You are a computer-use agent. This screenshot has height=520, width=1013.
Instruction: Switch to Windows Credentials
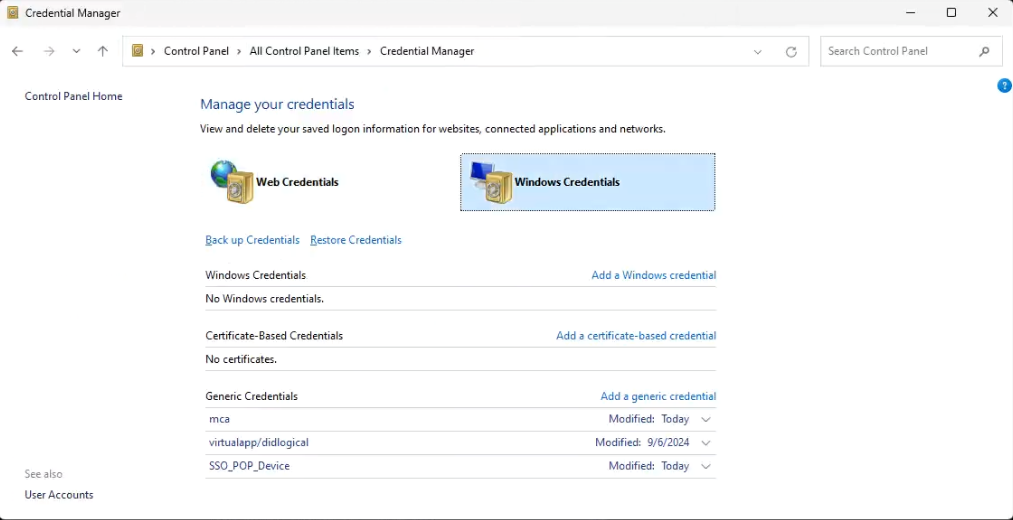pos(587,182)
